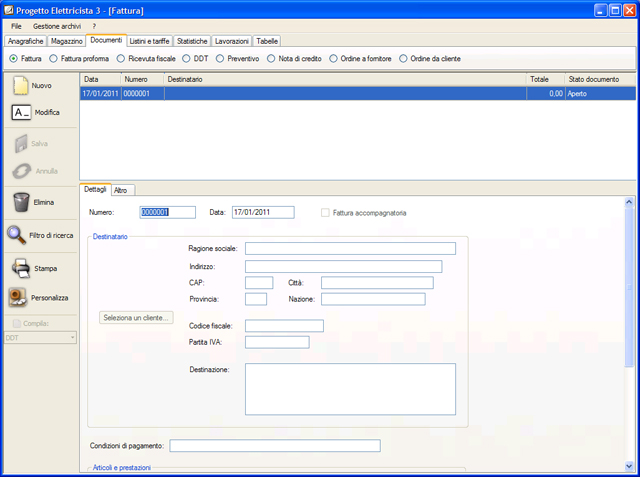Sort by the Totale column header

pos(546,79)
